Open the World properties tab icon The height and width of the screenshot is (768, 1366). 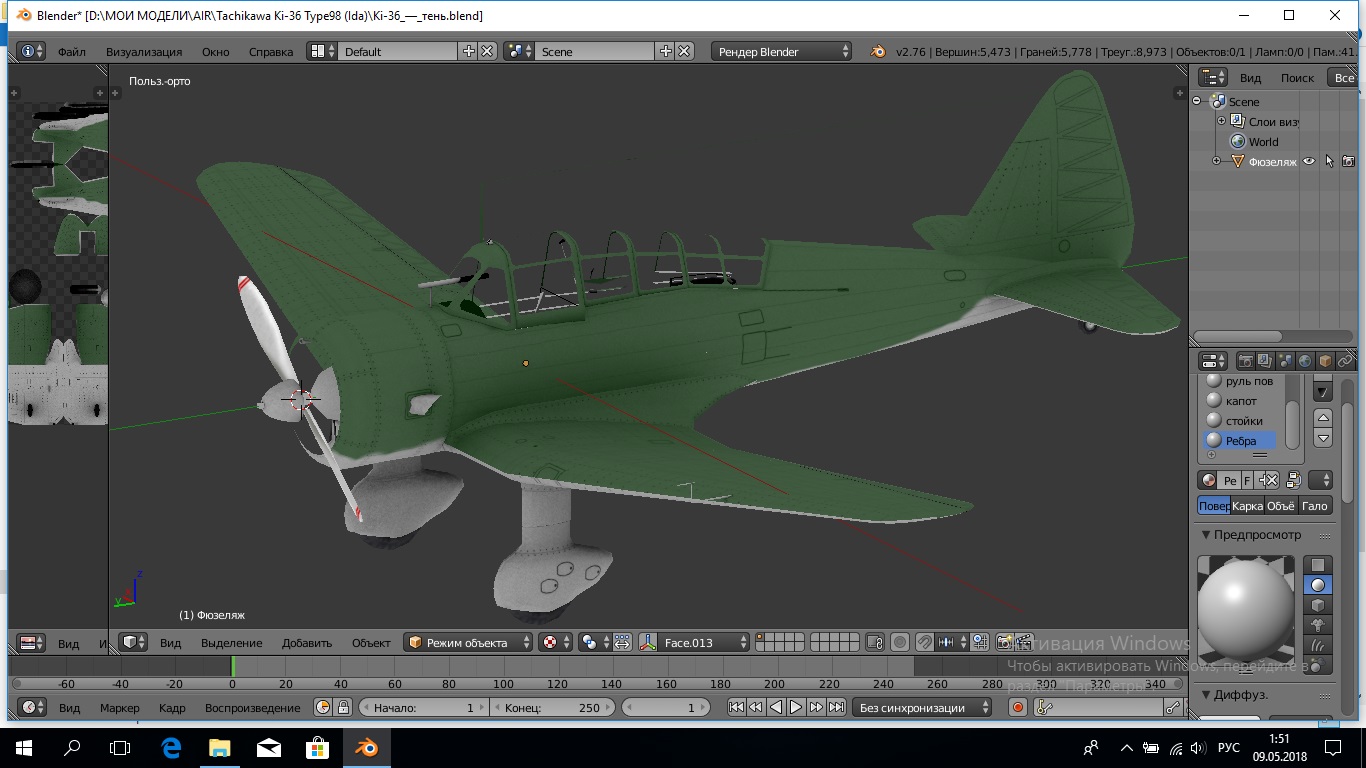pos(1305,361)
